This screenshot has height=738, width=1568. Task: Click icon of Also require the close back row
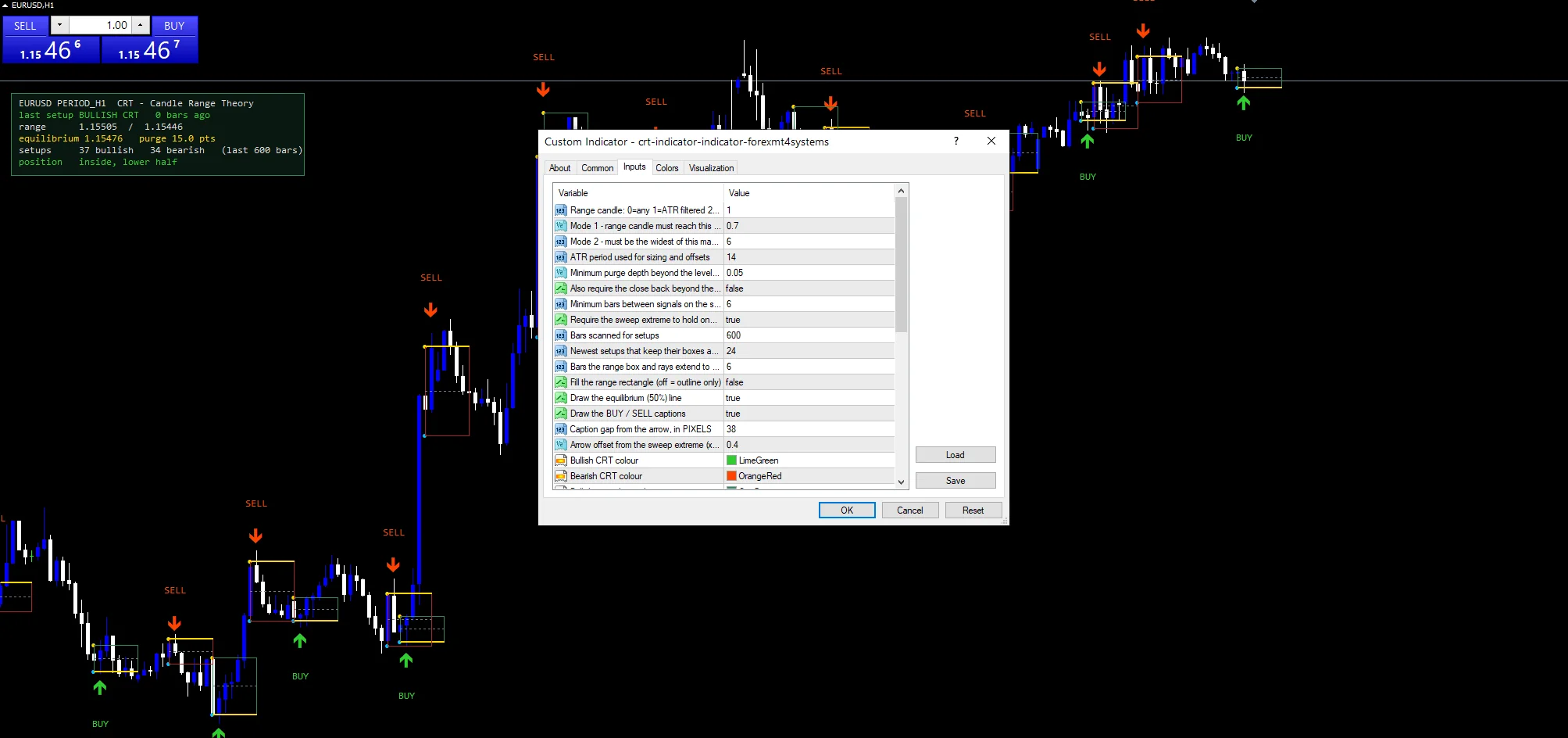[560, 288]
